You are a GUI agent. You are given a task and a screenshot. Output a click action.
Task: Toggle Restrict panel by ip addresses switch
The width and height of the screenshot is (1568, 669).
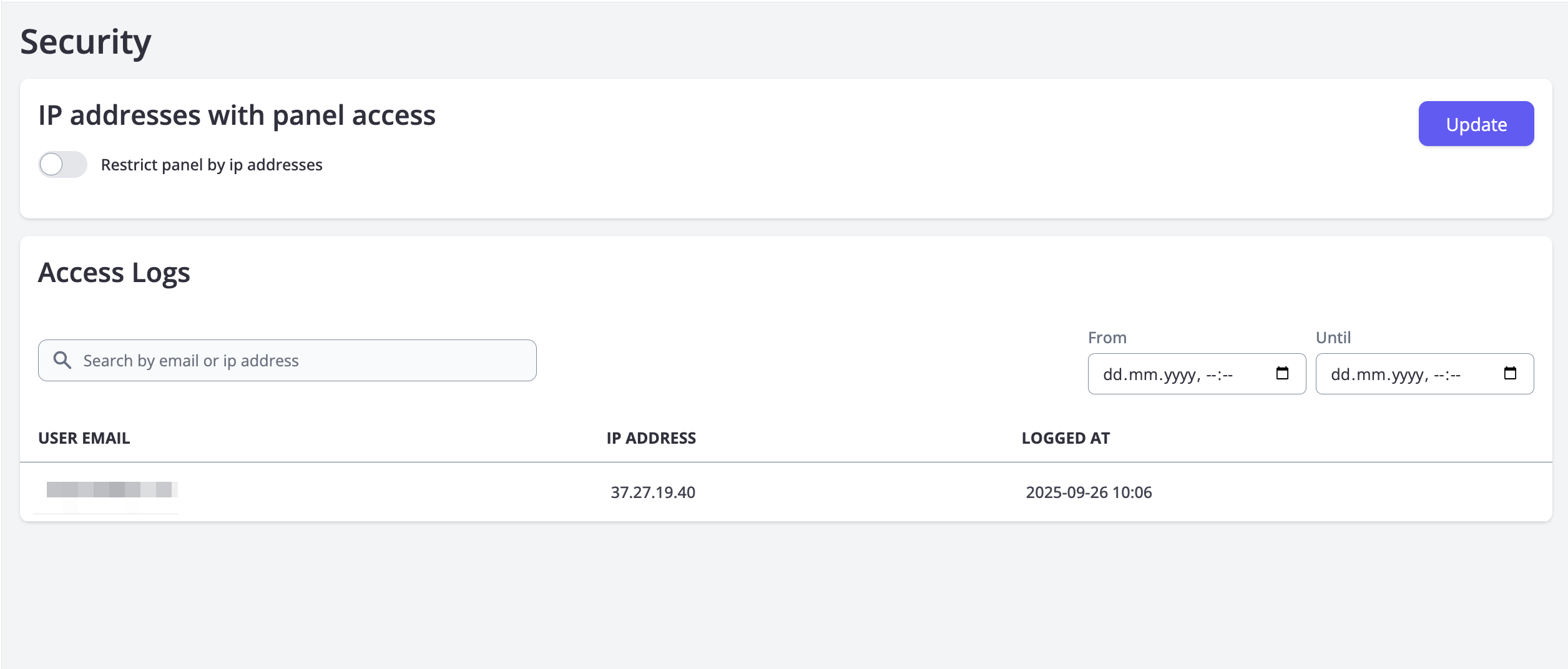(62, 165)
